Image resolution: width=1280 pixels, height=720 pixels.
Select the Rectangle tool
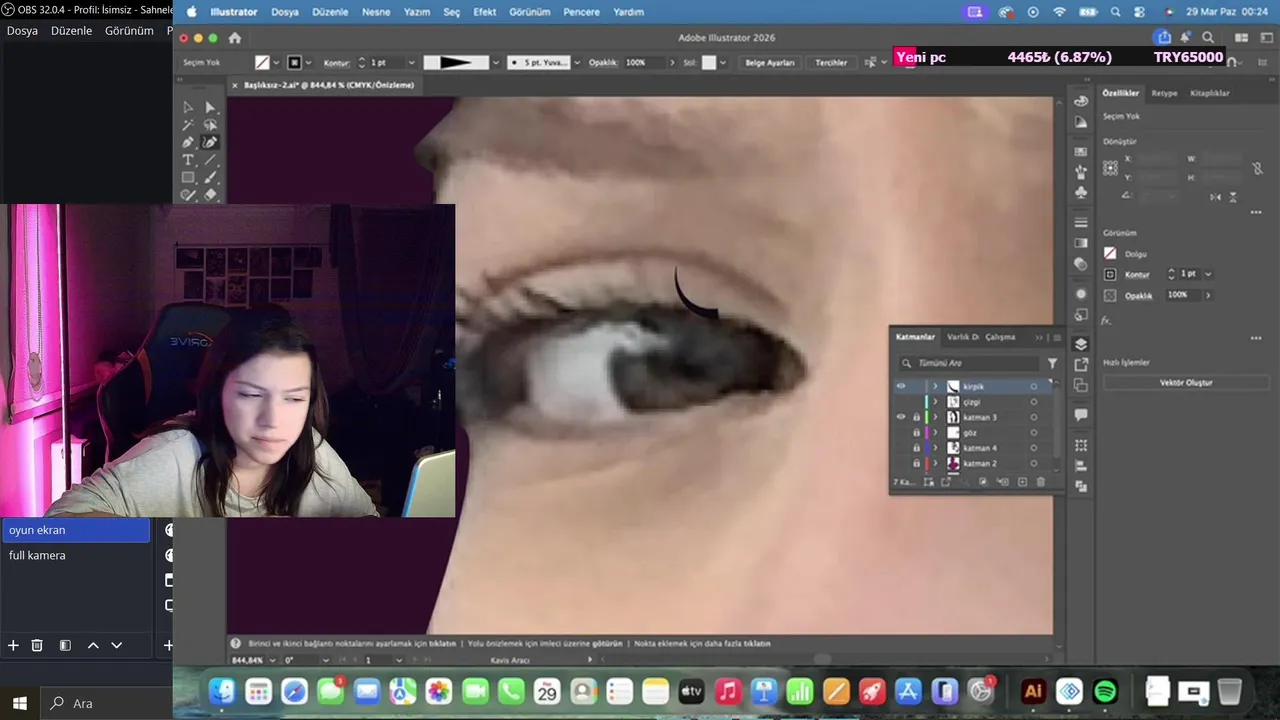click(188, 177)
